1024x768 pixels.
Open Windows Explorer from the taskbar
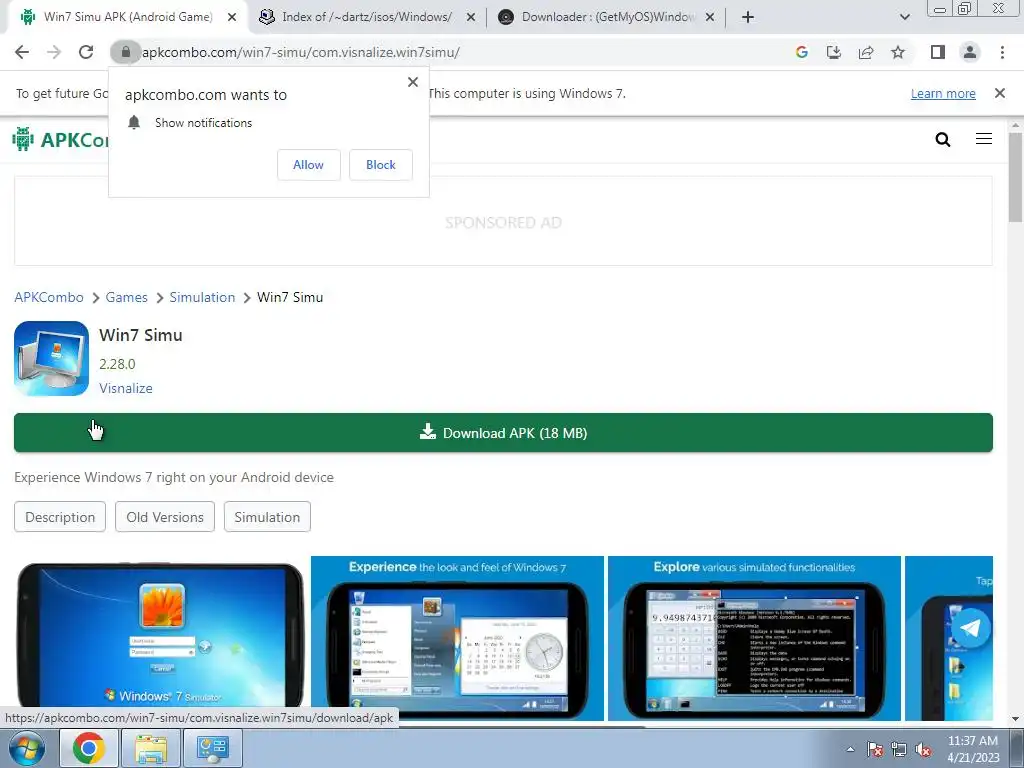151,748
